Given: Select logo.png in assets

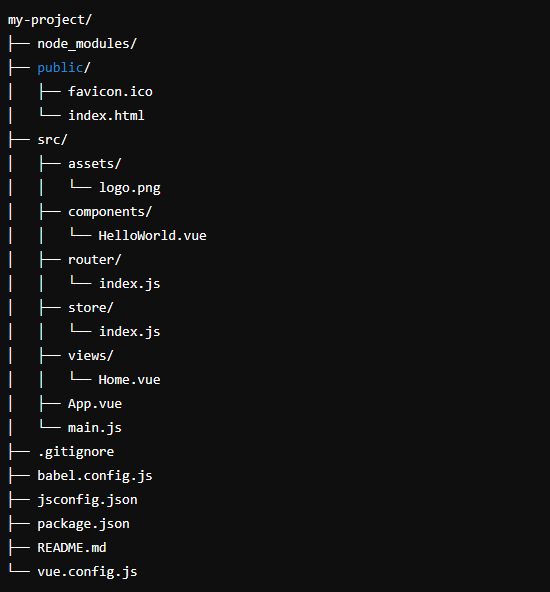Looking at the screenshot, I should (x=129, y=188).
